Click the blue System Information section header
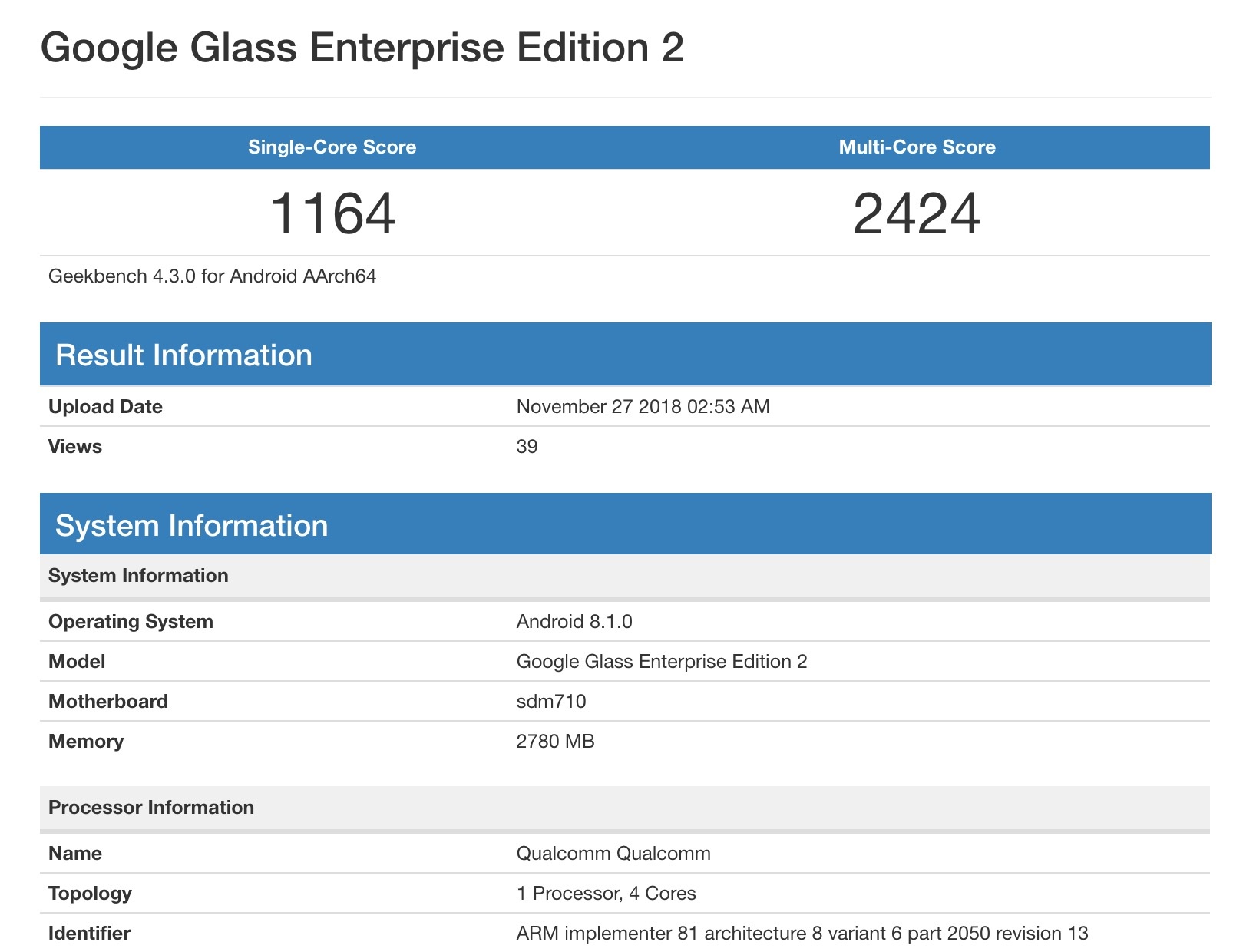1233x952 pixels. click(191, 526)
